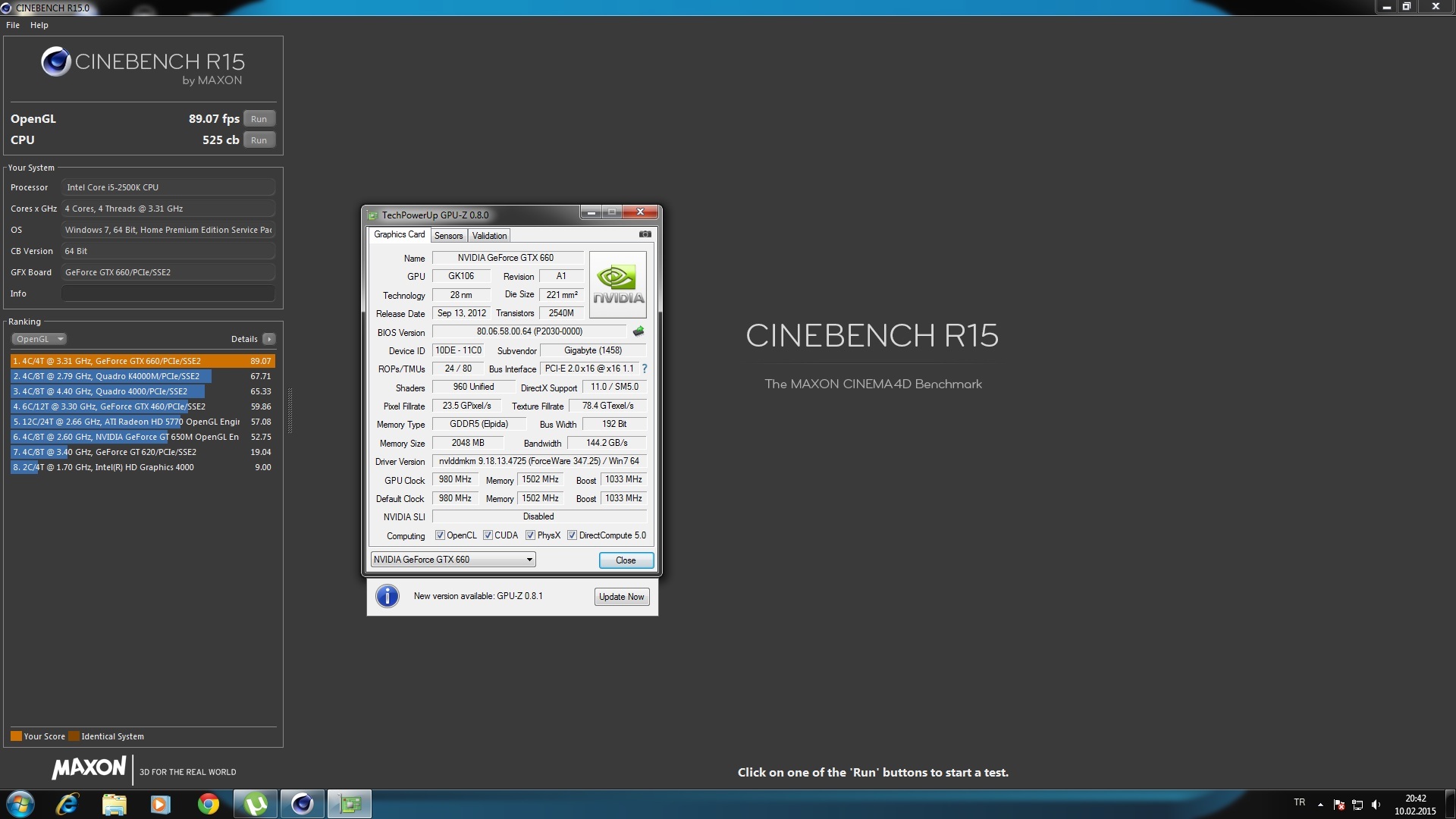Click the CINEBENCH CPU Run button
Viewport: 1456px width, 819px height.
tap(258, 139)
